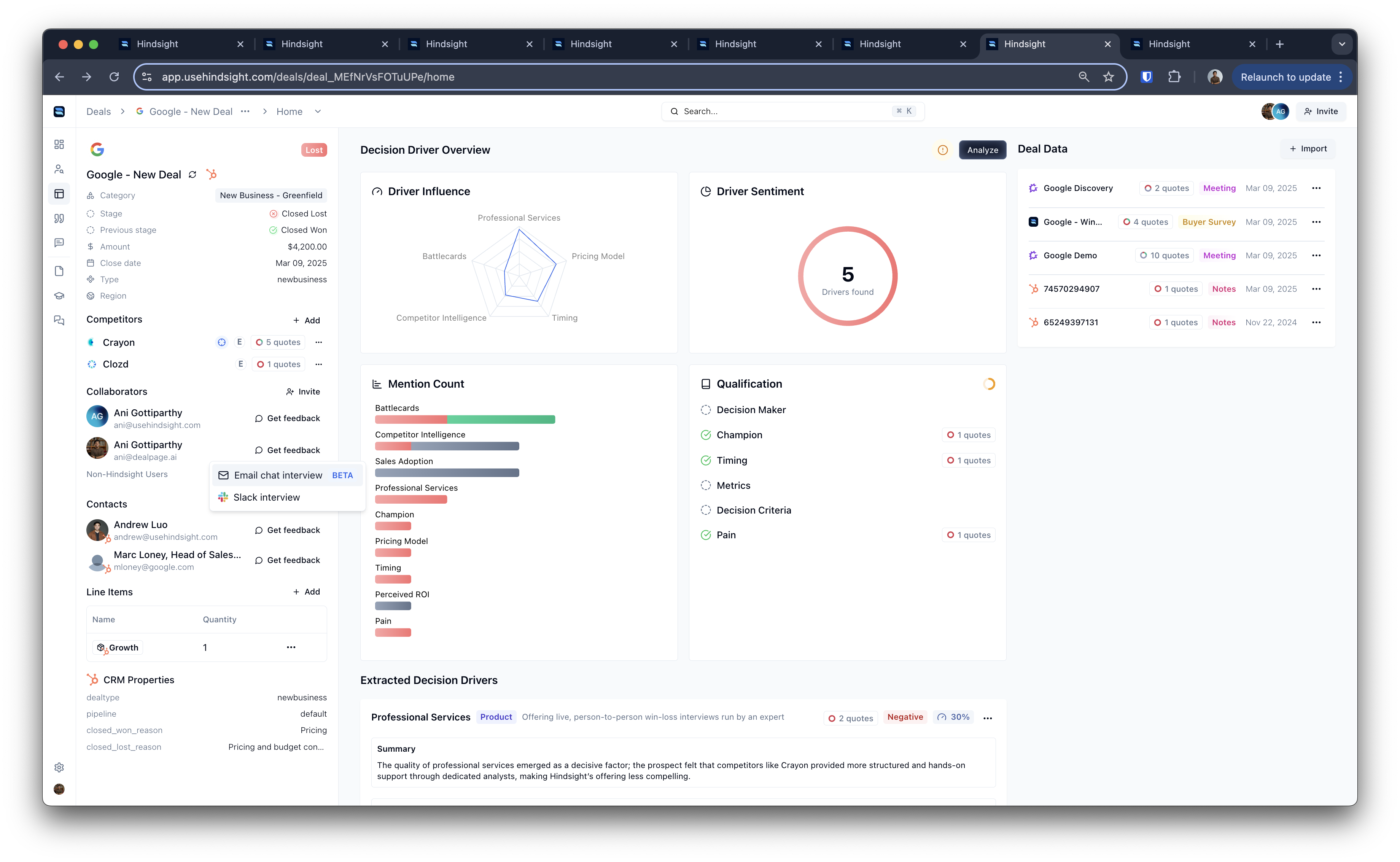The width and height of the screenshot is (1400, 862).
Task: Toggle the Metrics qualification status circle
Action: coord(706,485)
